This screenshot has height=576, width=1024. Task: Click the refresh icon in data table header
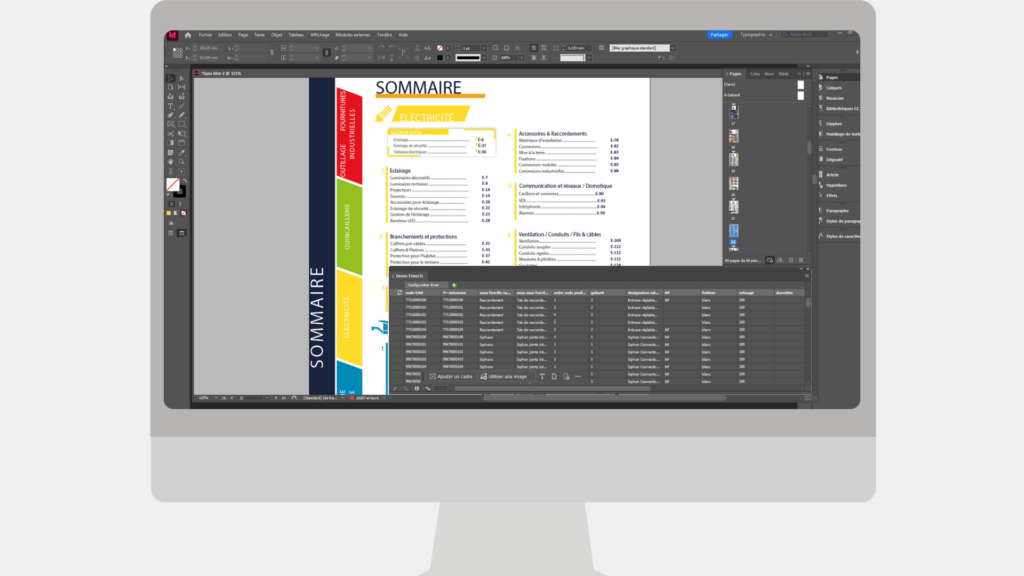coord(400,293)
